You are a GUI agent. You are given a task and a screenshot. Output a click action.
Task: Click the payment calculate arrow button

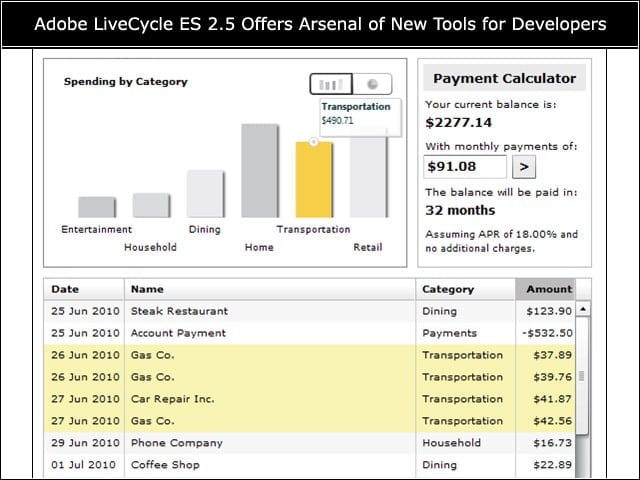524,167
